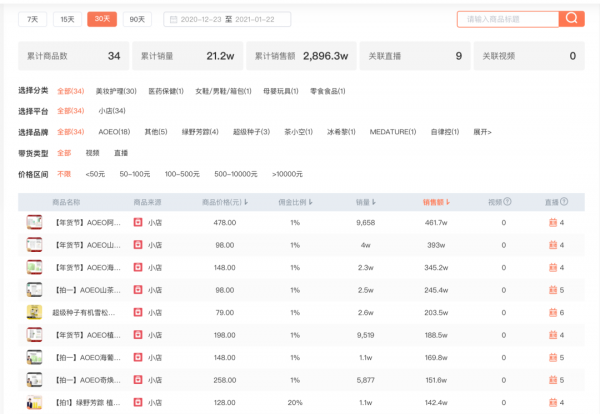This screenshot has width=600, height=414.
Task: Click 小店 source icon in 478.00 row
Action: click(x=138, y=222)
